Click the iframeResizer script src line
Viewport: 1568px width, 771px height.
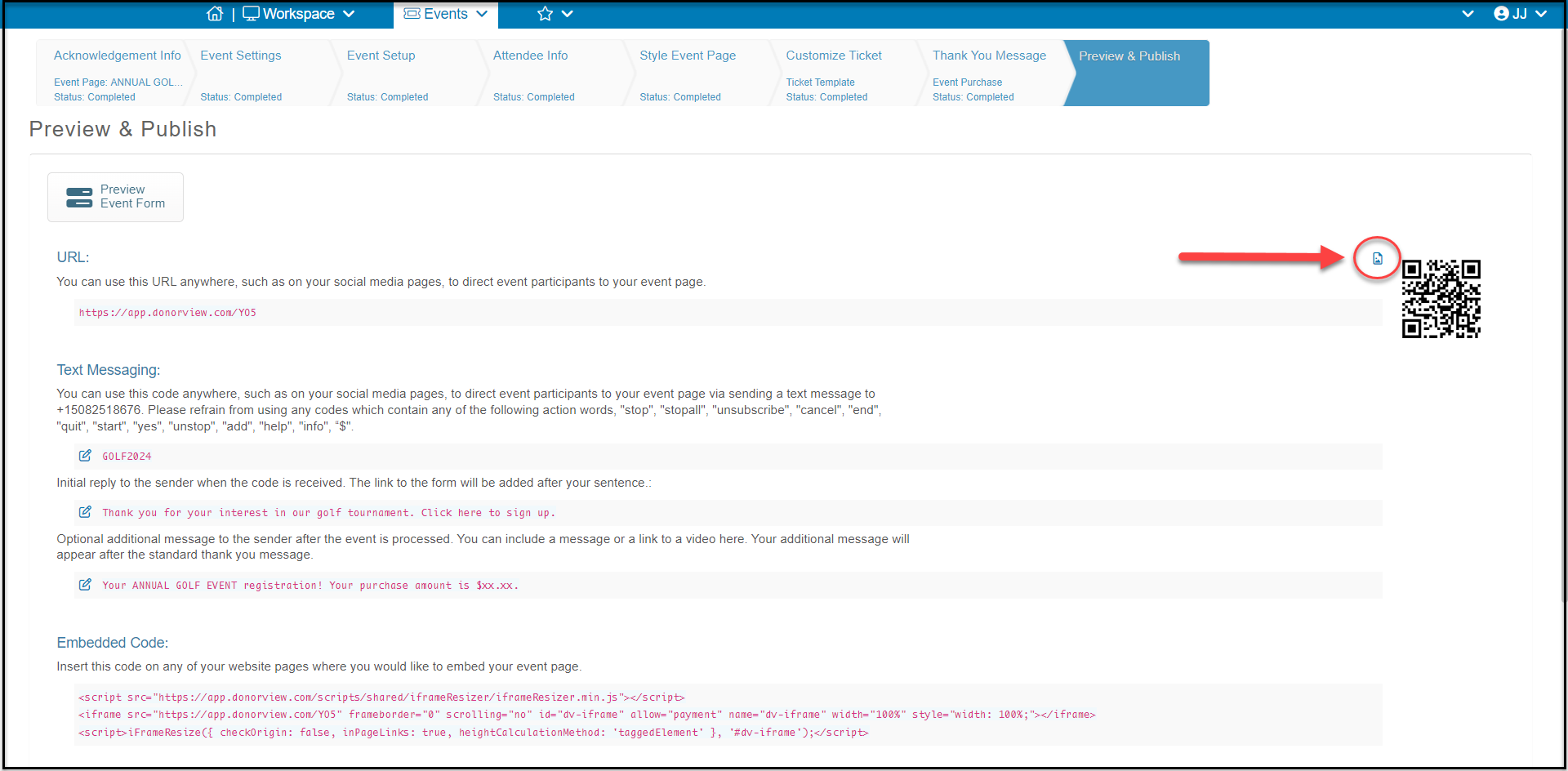pos(381,697)
